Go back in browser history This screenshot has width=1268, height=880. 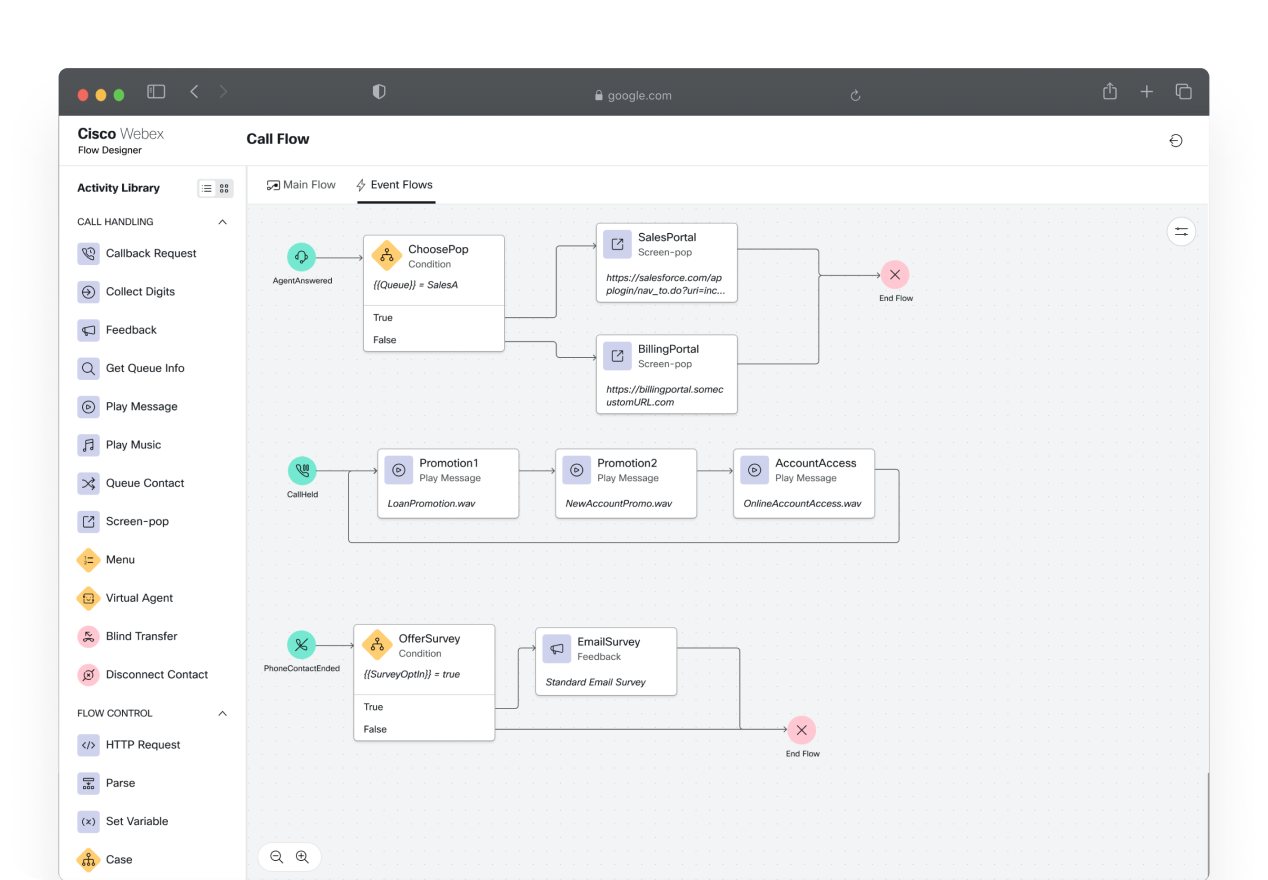194,92
